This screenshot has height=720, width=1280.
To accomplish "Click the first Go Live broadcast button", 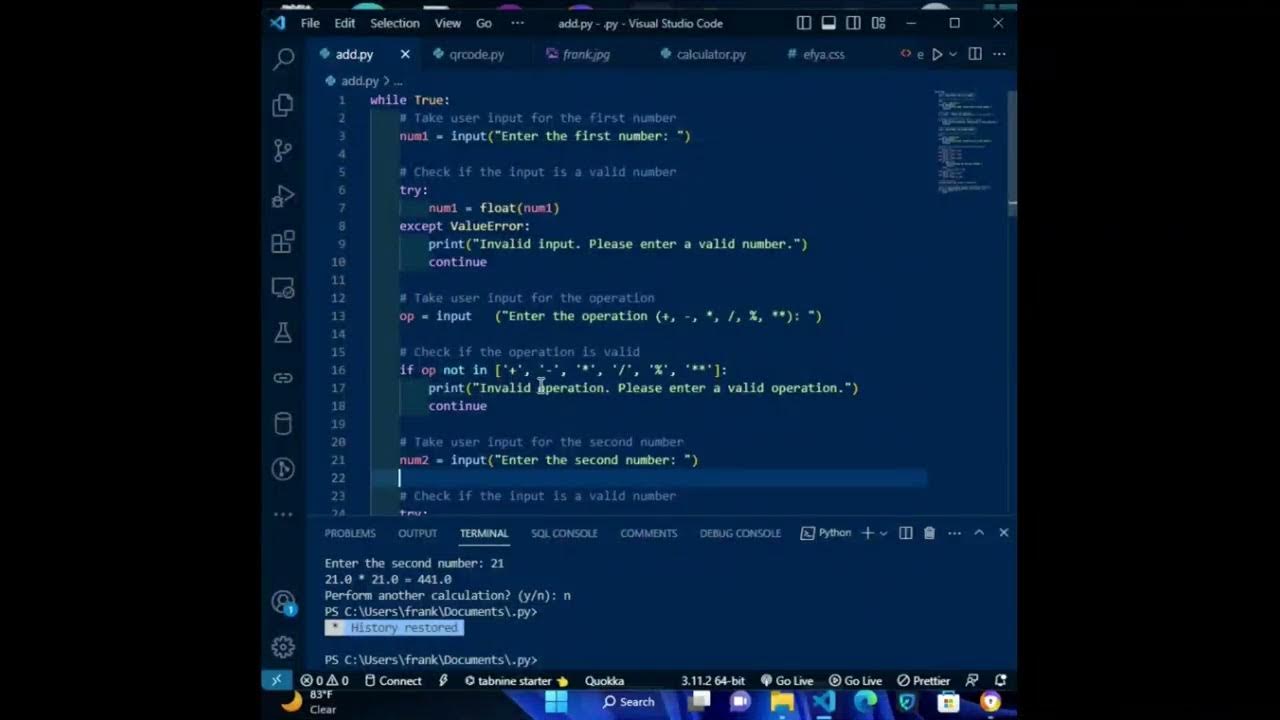I will click(x=787, y=680).
